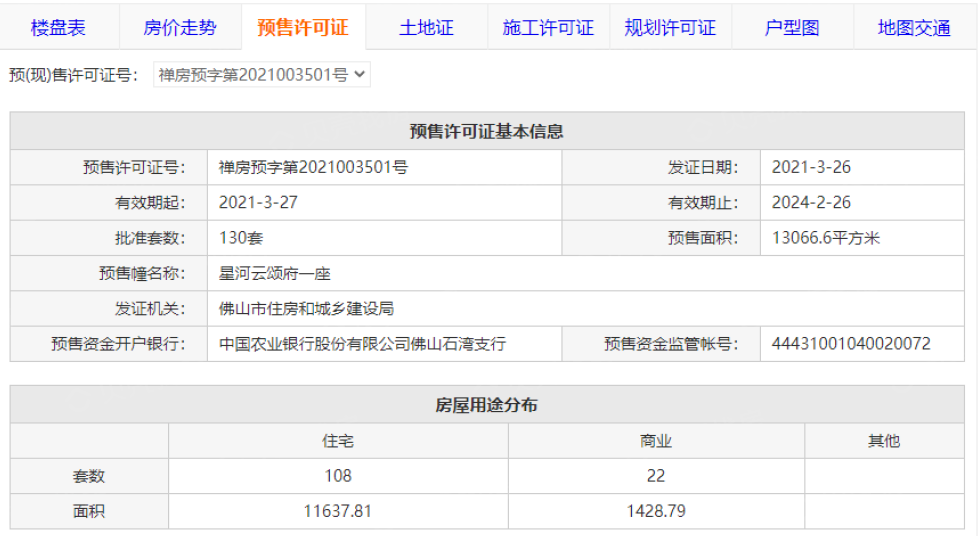The height and width of the screenshot is (536, 978).
Task: Click the 住宅 column header
Action: 338,440
